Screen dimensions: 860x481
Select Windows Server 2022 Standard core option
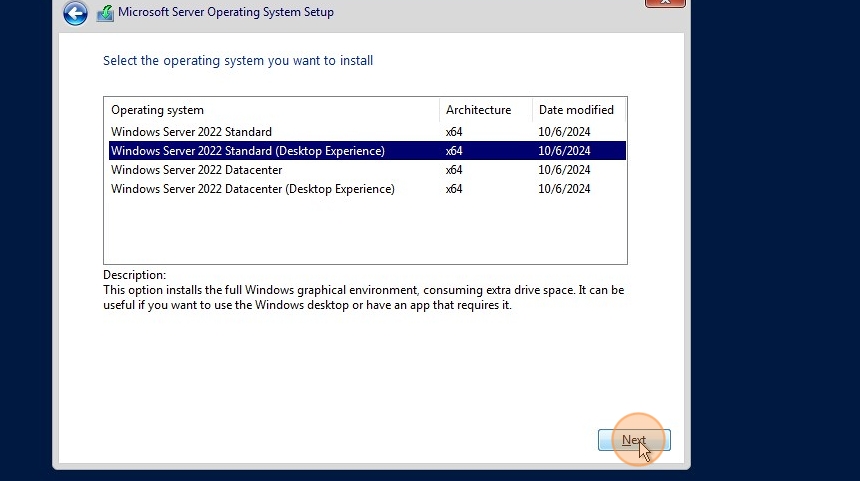(367, 132)
